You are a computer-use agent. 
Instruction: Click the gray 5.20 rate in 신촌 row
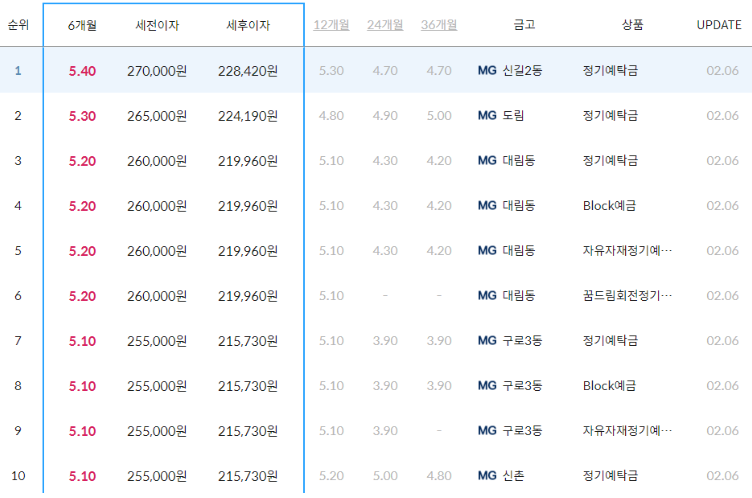coord(331,475)
